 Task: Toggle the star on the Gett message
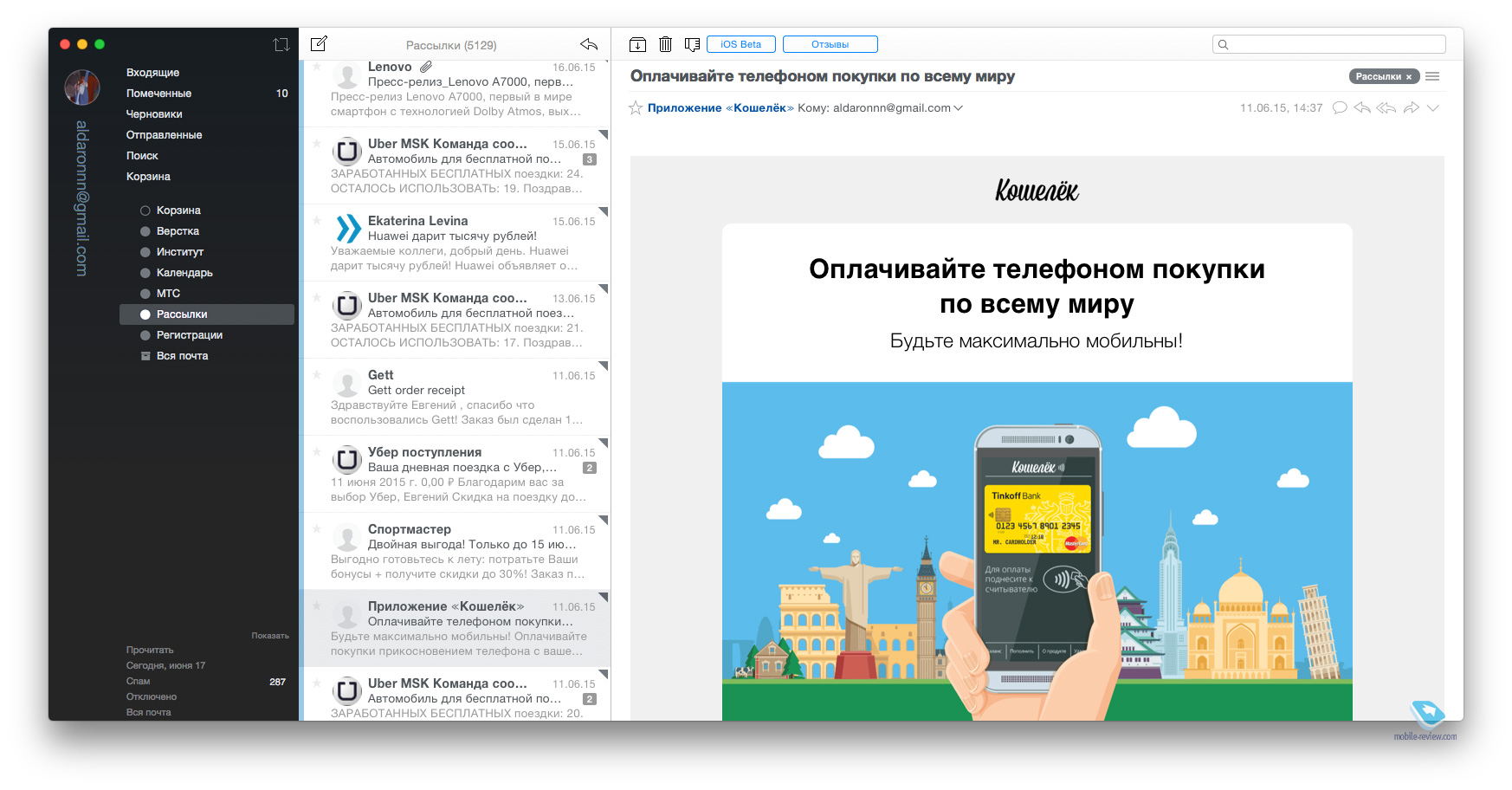point(317,375)
